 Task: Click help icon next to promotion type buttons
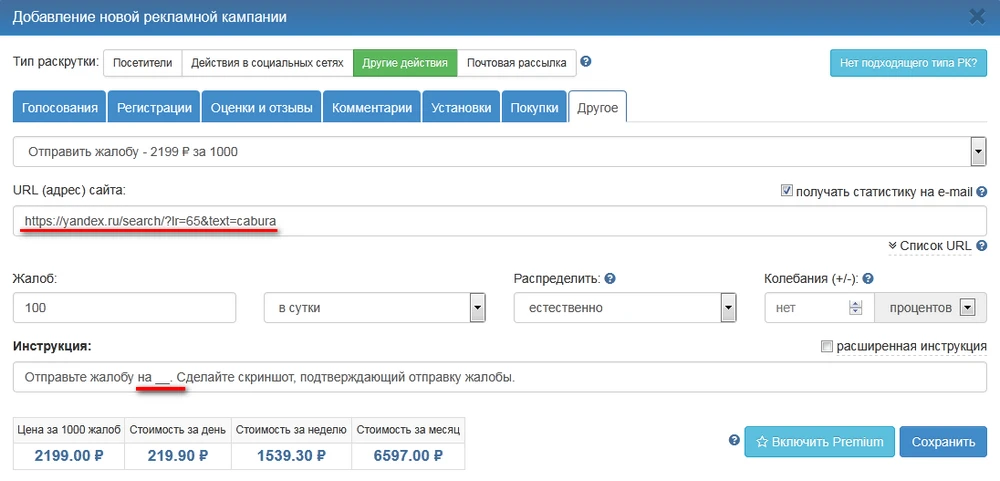586,62
